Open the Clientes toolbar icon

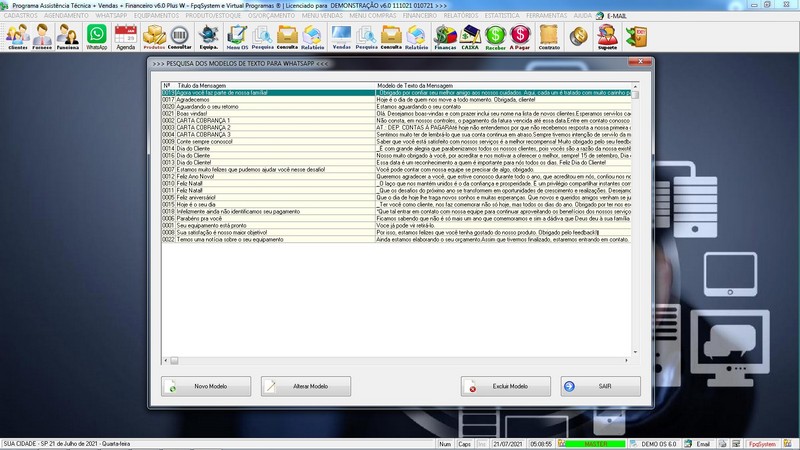point(18,37)
